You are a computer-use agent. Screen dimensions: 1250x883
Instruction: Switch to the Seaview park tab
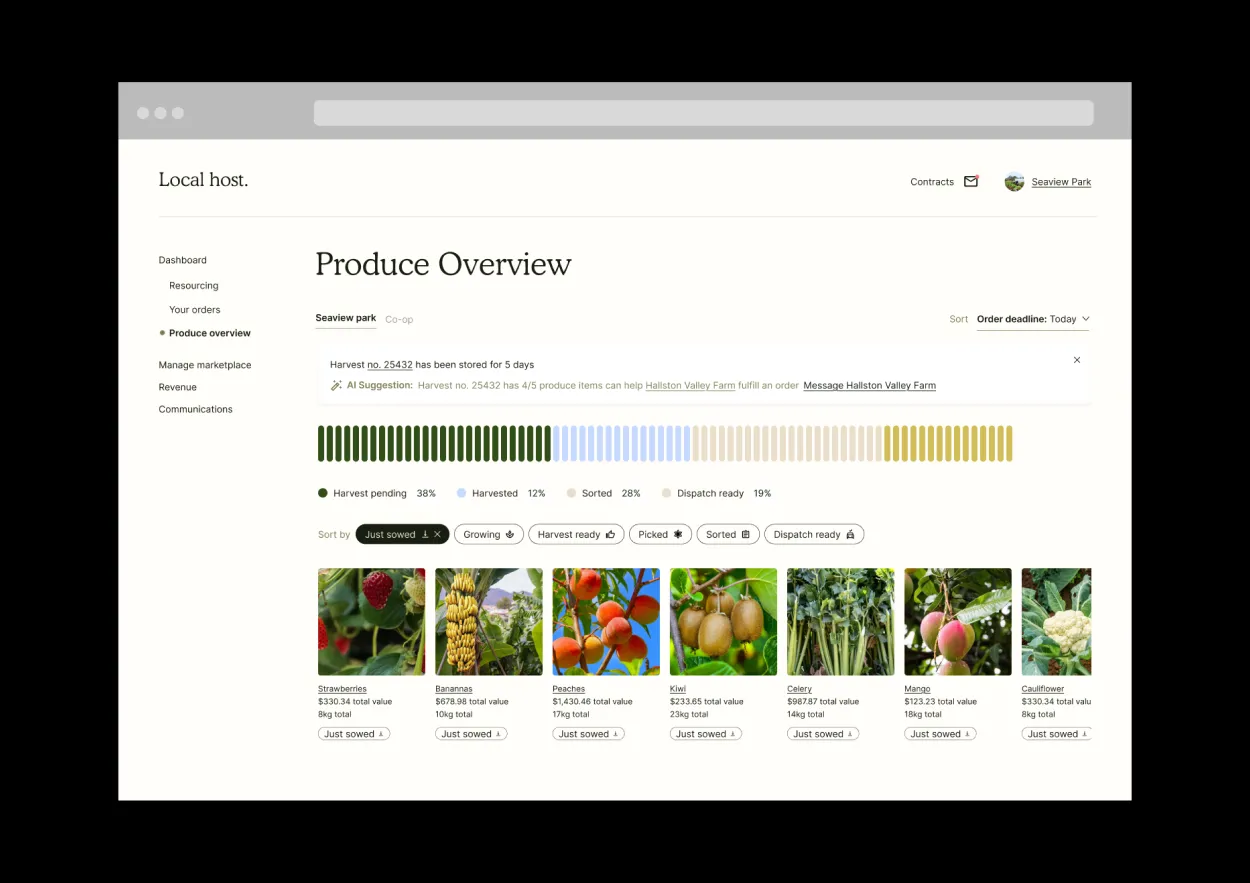(x=346, y=318)
